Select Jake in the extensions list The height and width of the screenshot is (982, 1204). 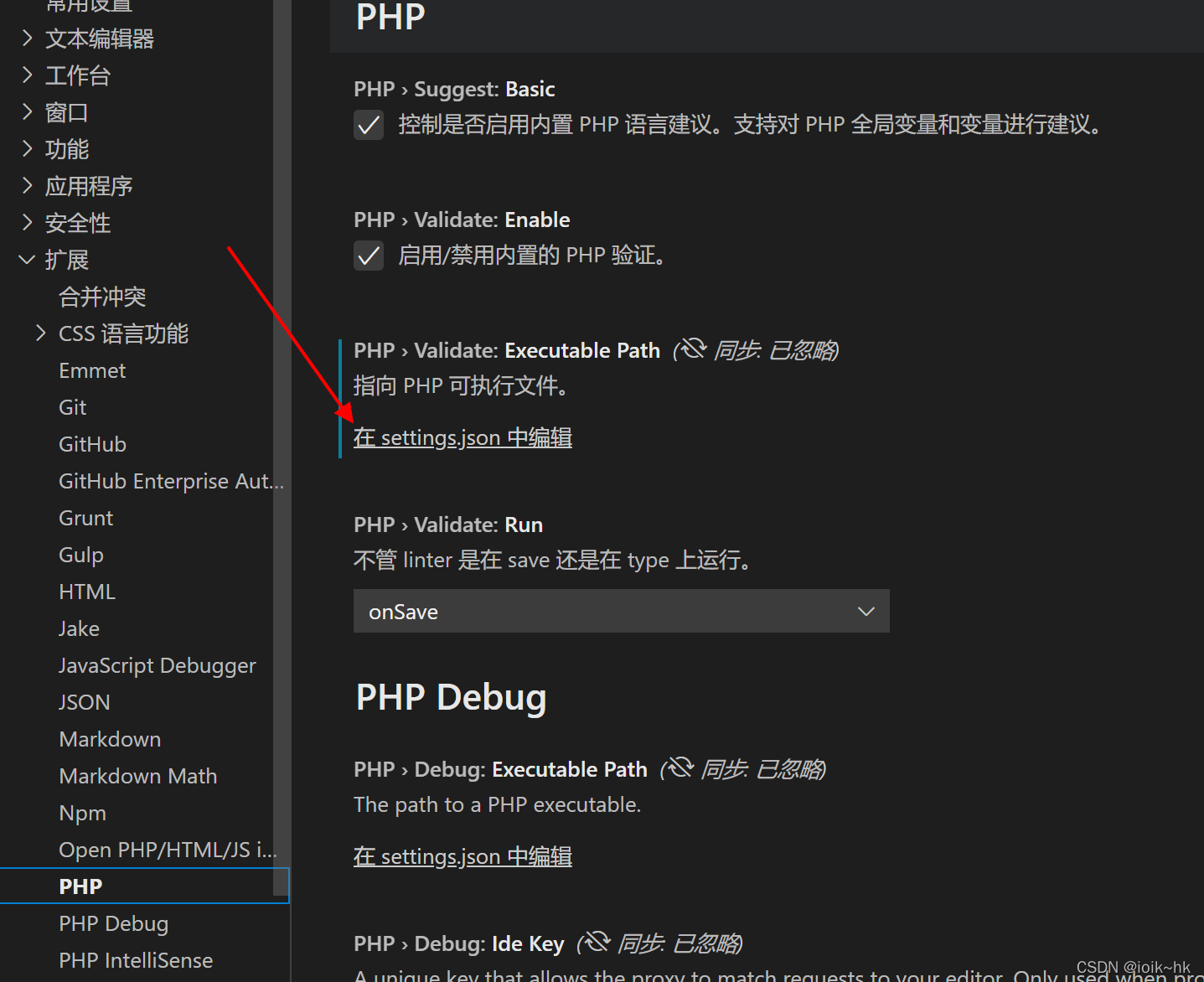pyautogui.click(x=79, y=628)
